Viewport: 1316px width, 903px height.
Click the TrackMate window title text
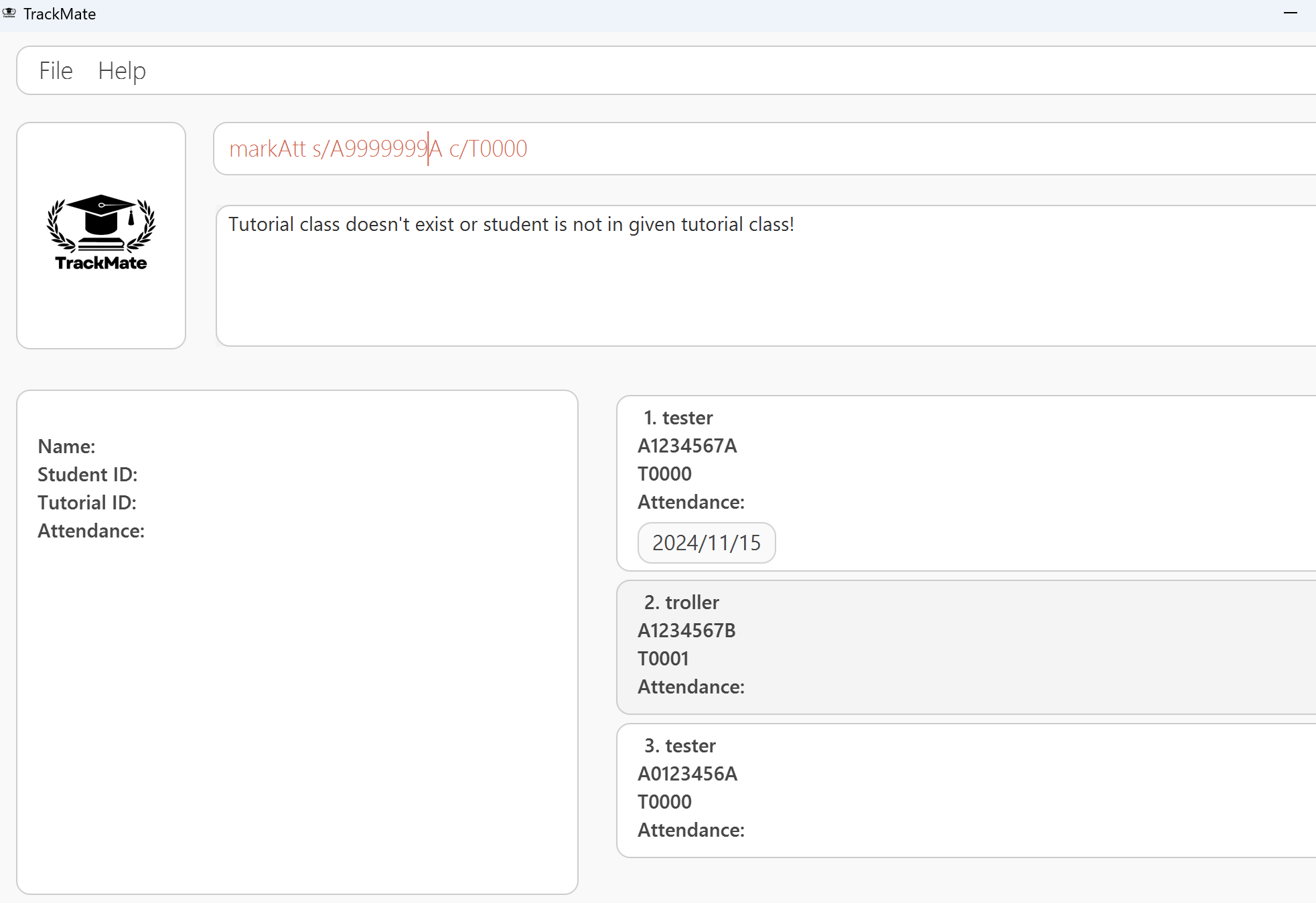tap(60, 14)
